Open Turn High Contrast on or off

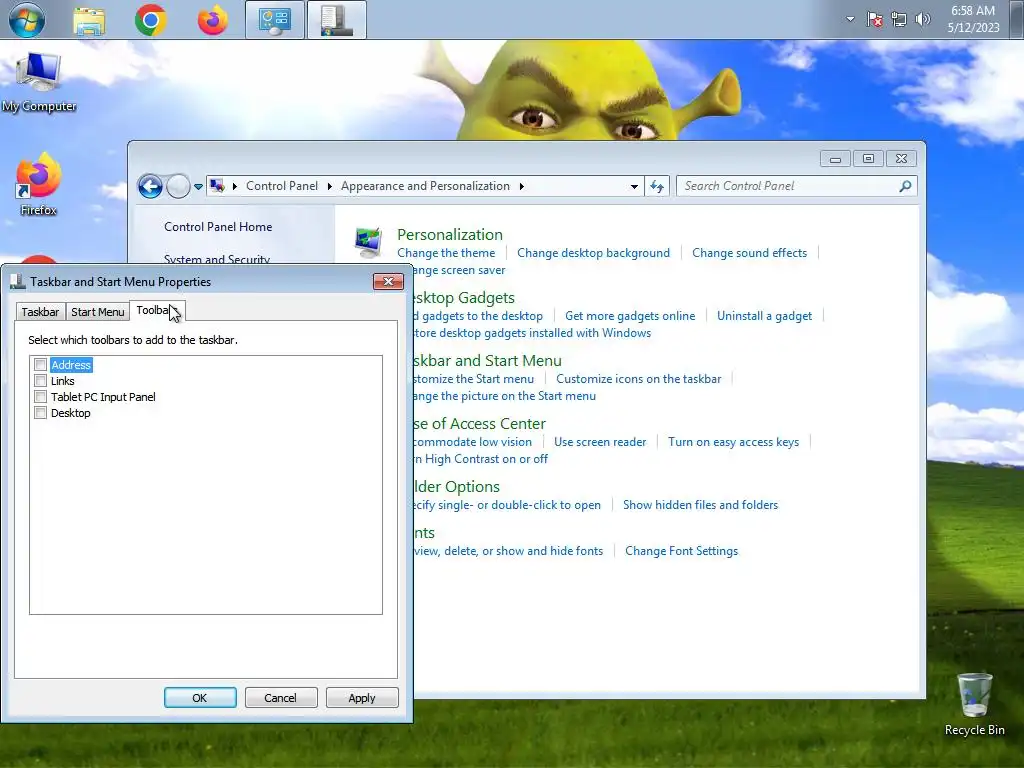(481, 459)
